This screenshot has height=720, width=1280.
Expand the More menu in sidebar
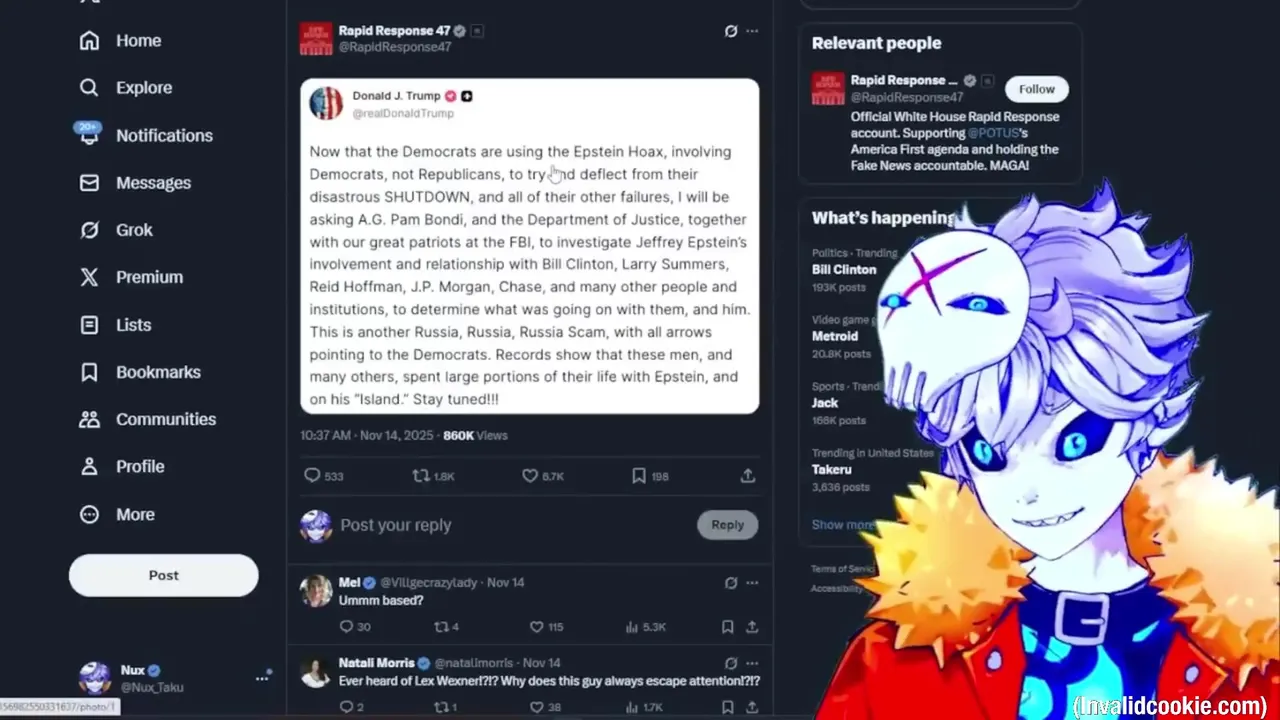[117, 514]
